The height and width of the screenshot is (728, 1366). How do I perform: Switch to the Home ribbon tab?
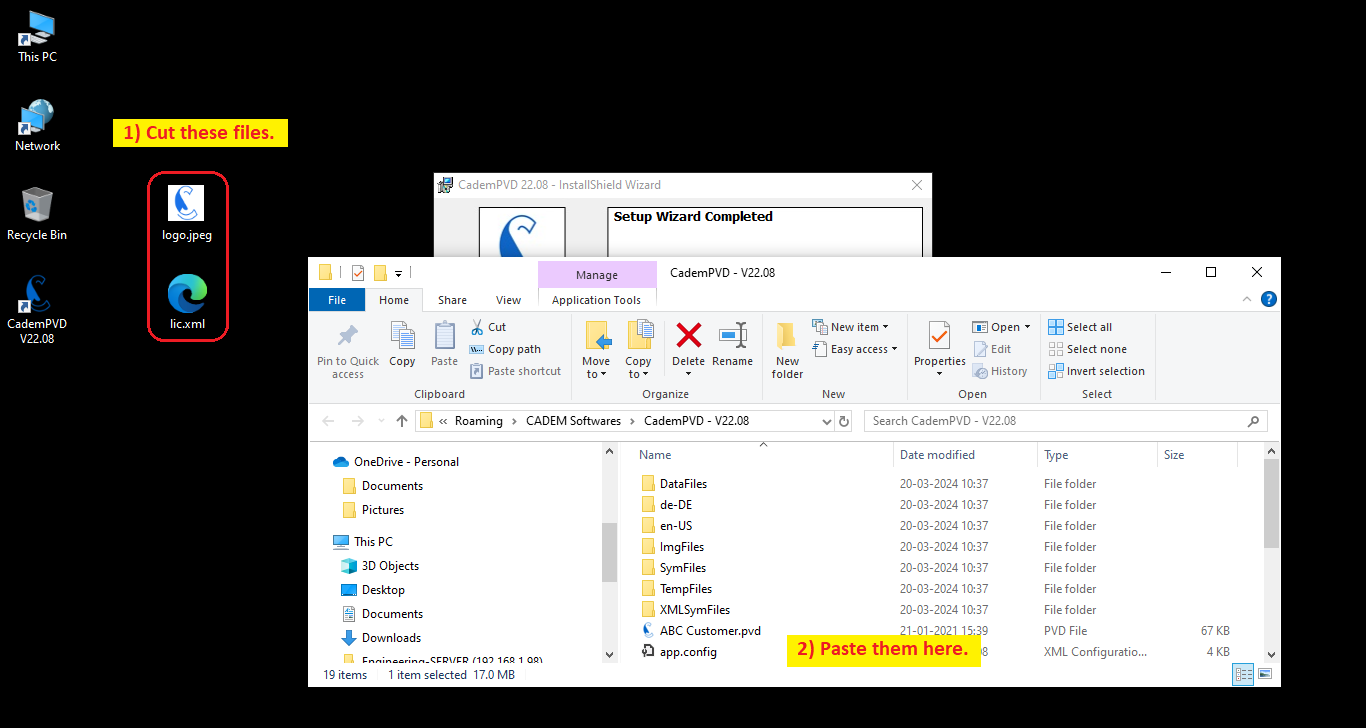394,299
